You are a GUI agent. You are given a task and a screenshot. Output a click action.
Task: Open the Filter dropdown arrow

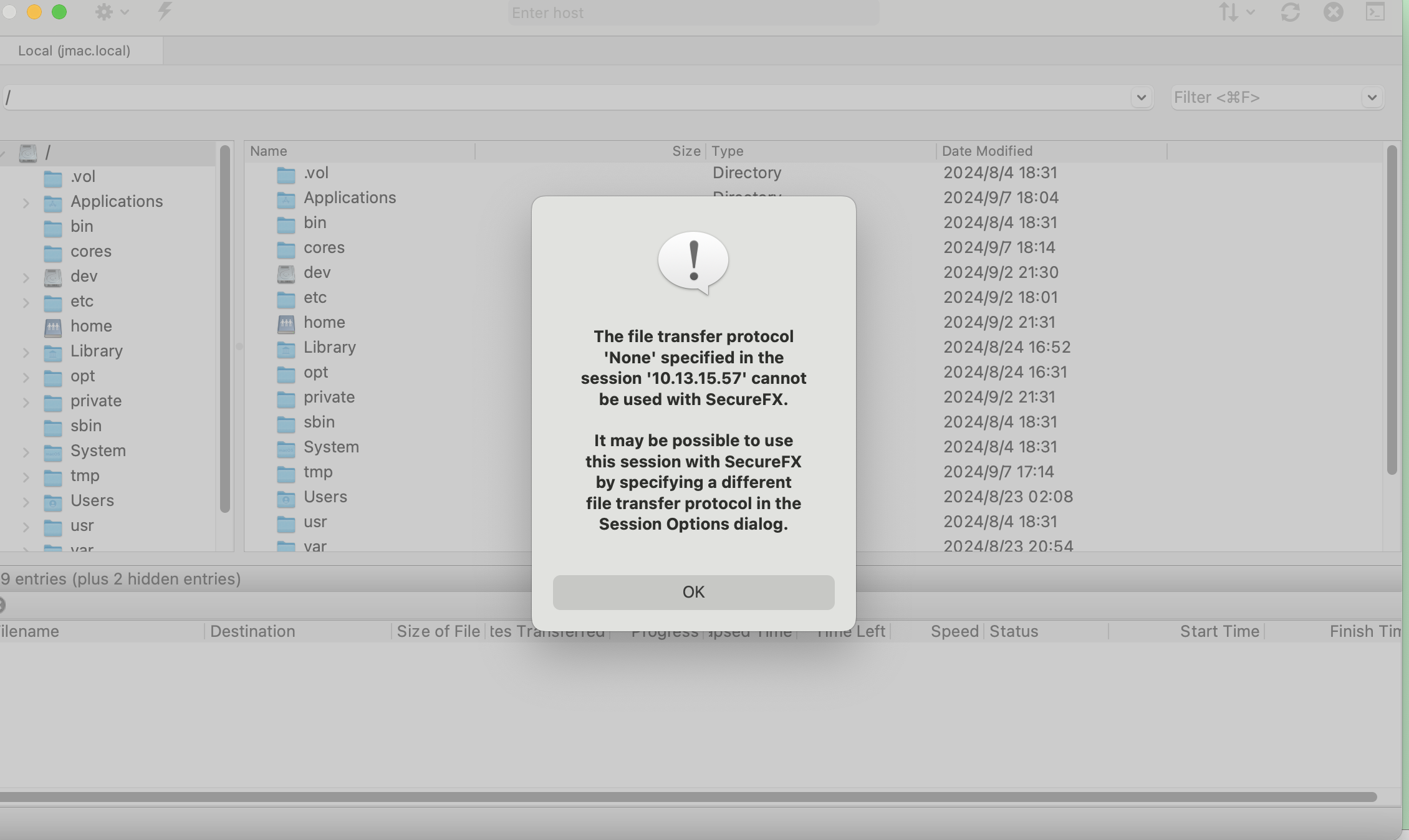pos(1372,98)
